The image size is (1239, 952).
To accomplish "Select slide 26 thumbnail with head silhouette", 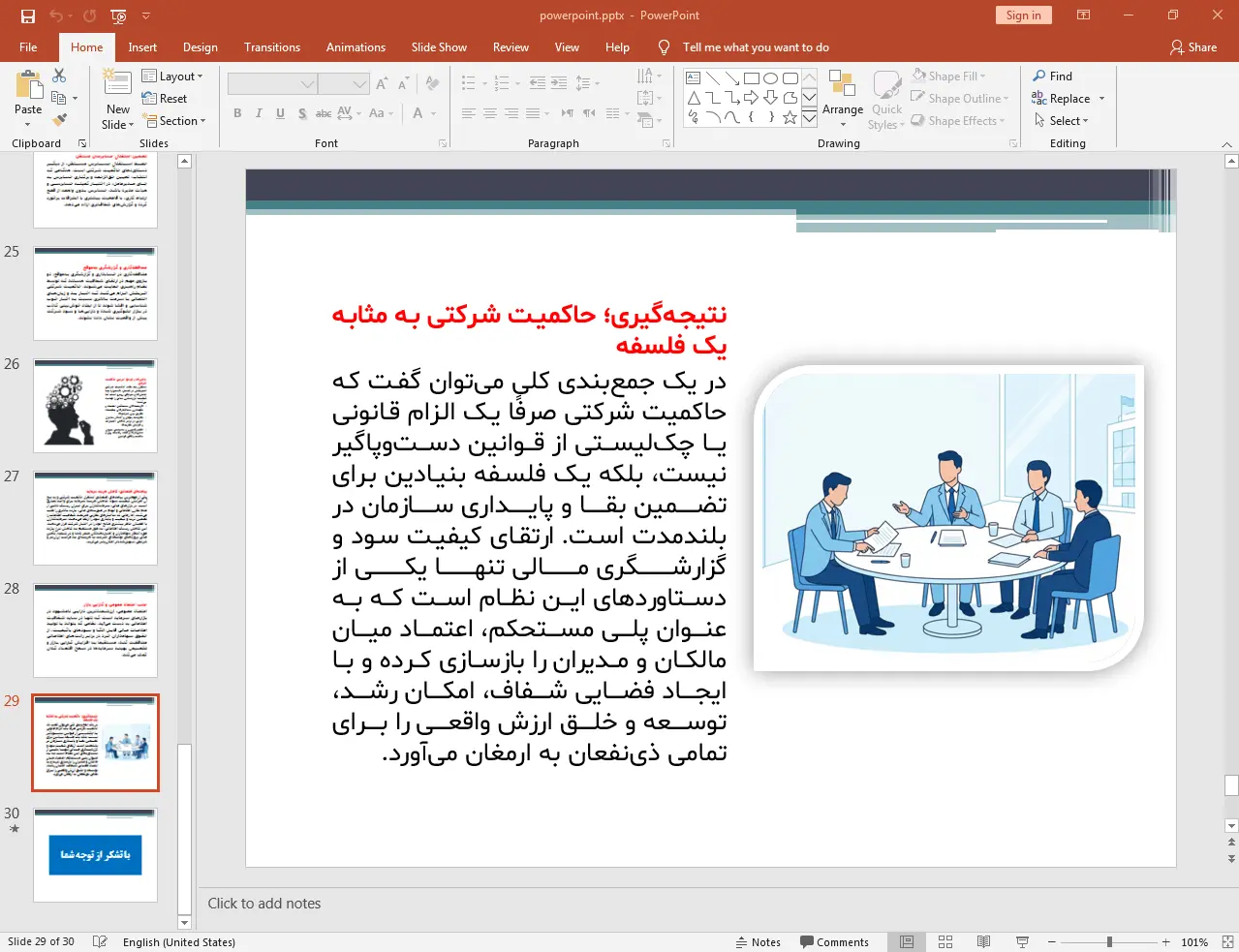I will tap(95, 406).
